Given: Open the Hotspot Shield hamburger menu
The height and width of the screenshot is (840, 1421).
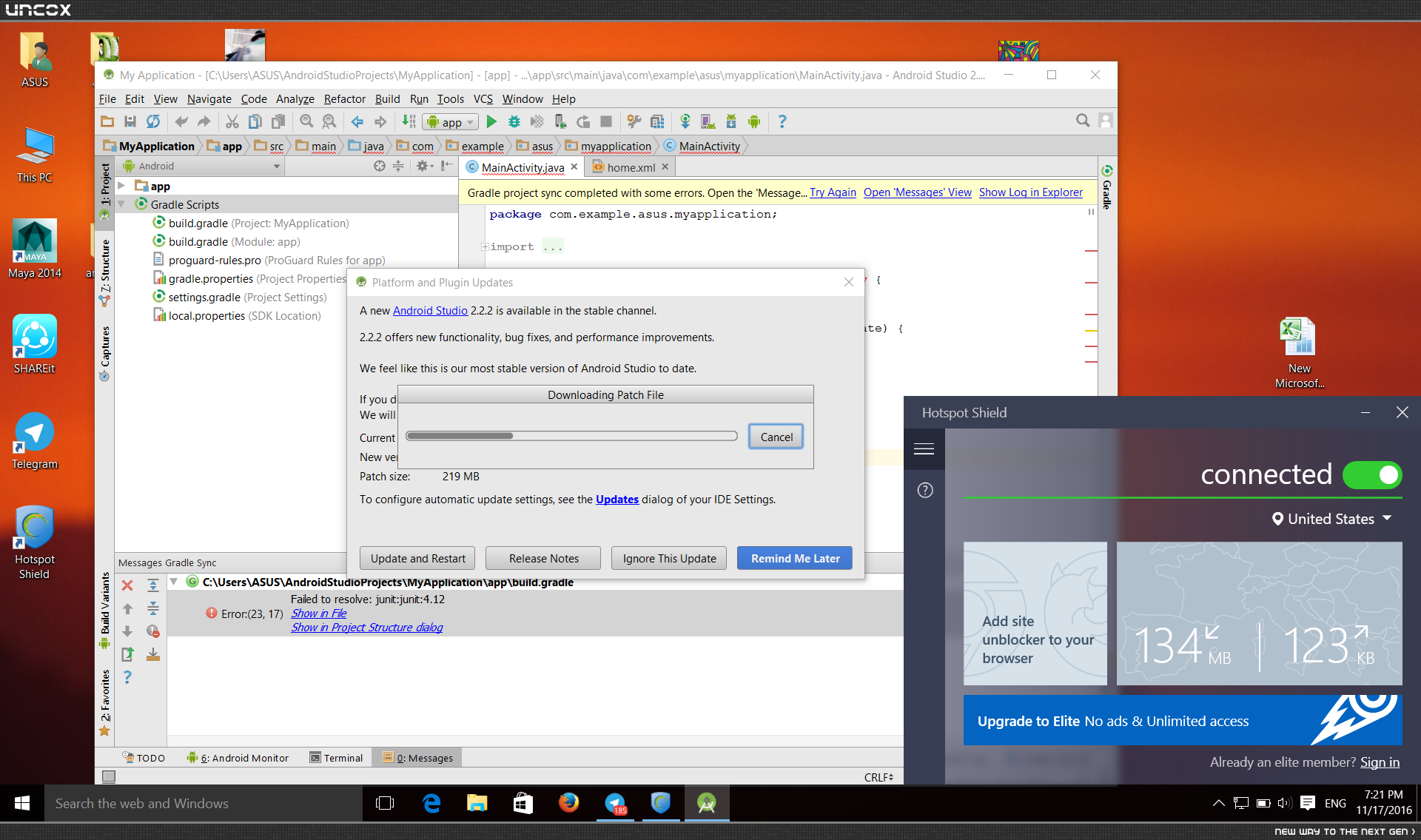Looking at the screenshot, I should click(924, 449).
